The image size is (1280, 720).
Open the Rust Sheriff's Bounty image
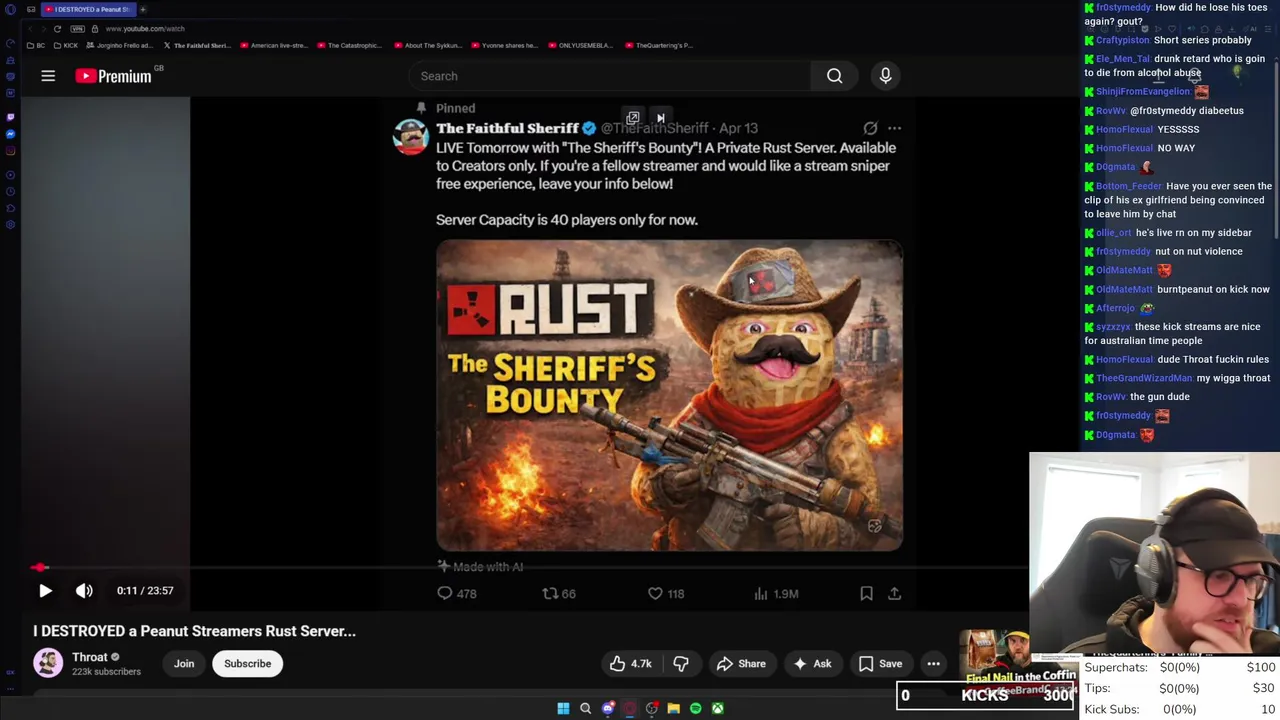point(669,395)
